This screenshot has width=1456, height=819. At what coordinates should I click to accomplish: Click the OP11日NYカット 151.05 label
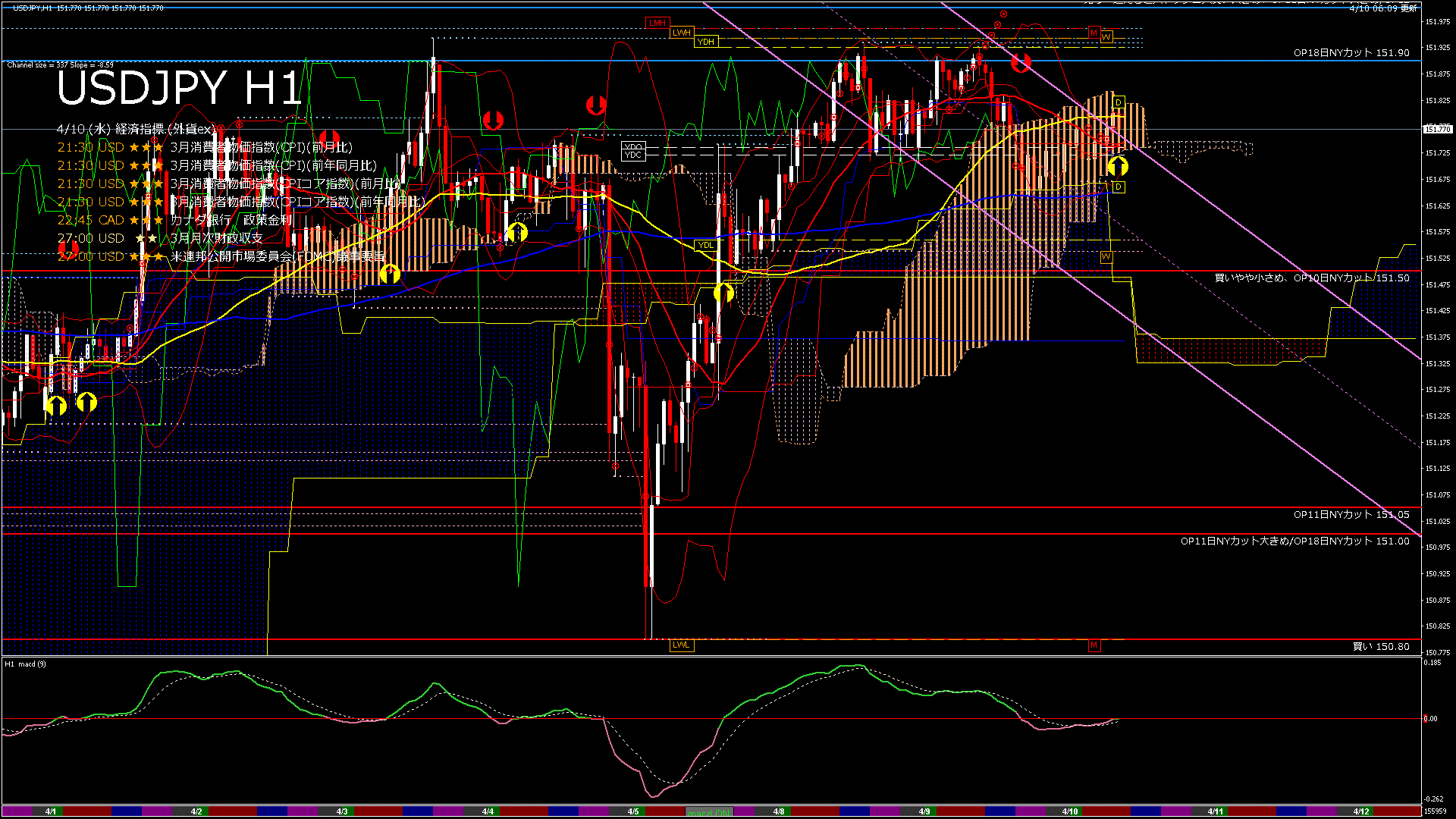point(1351,515)
